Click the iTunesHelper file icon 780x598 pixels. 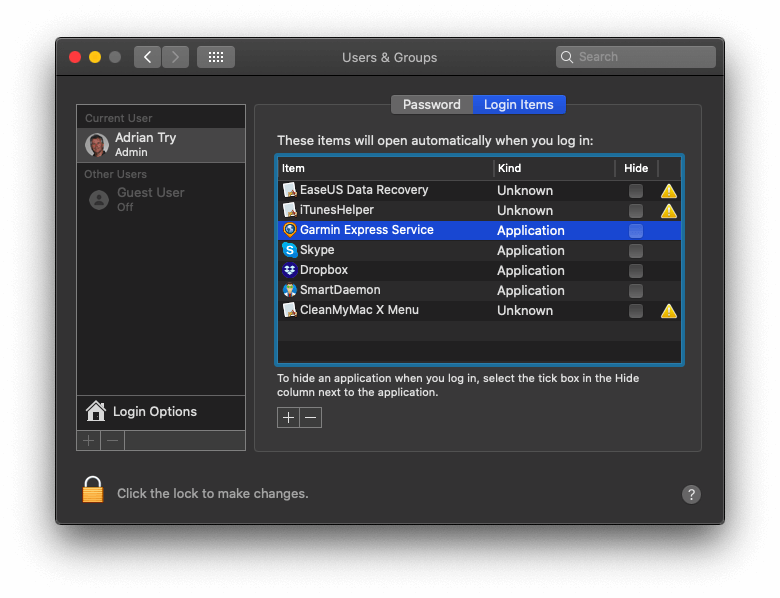point(290,210)
